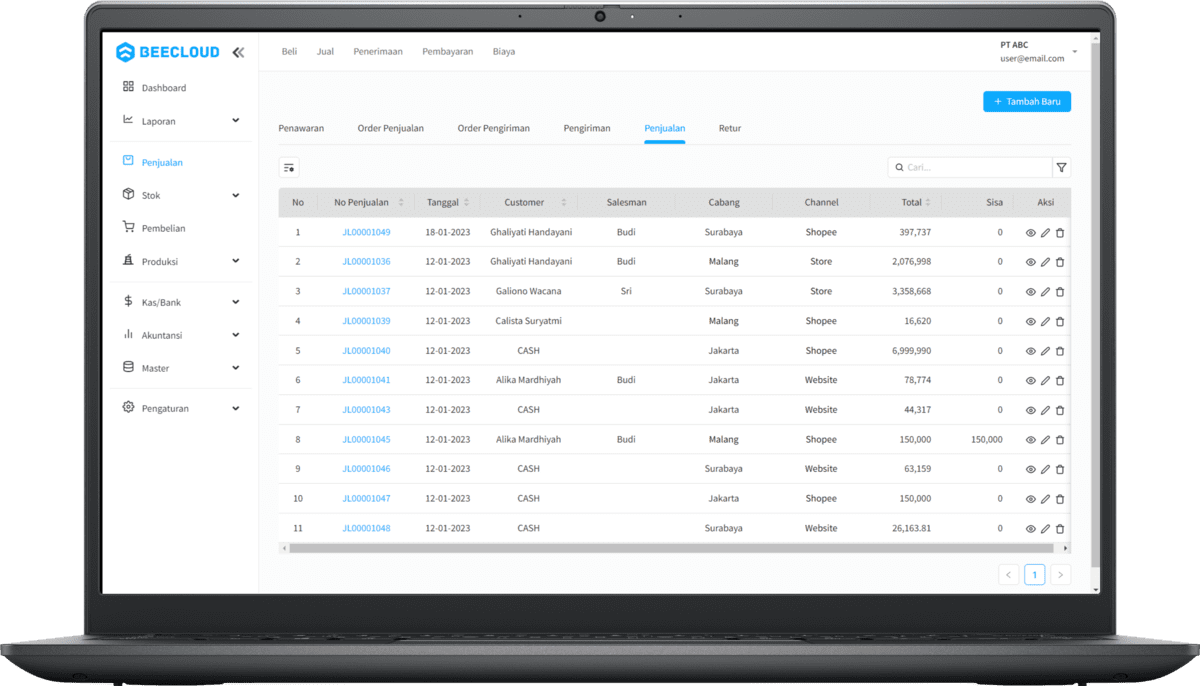
Task: Edit sale JL00001048 with pencil icon
Action: [1045, 529]
